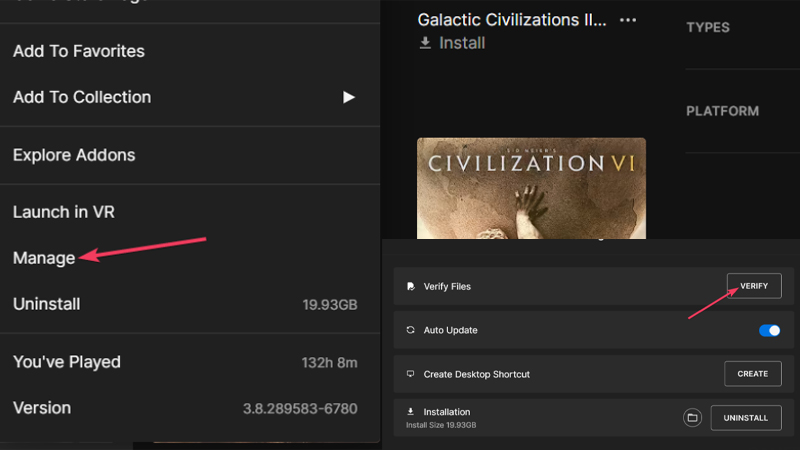Viewport: 800px width, 450px height.
Task: Toggle the Auto Update switch off
Action: click(x=769, y=331)
